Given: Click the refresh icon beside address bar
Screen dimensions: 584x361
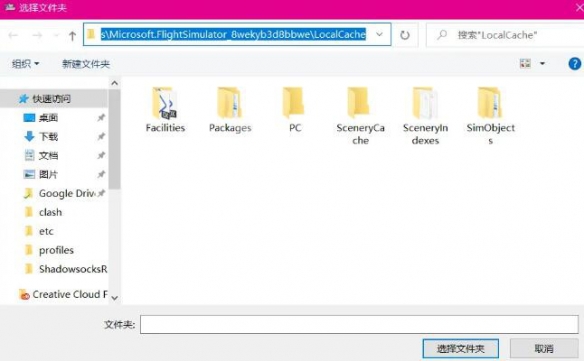Looking at the screenshot, I should coord(405,35).
